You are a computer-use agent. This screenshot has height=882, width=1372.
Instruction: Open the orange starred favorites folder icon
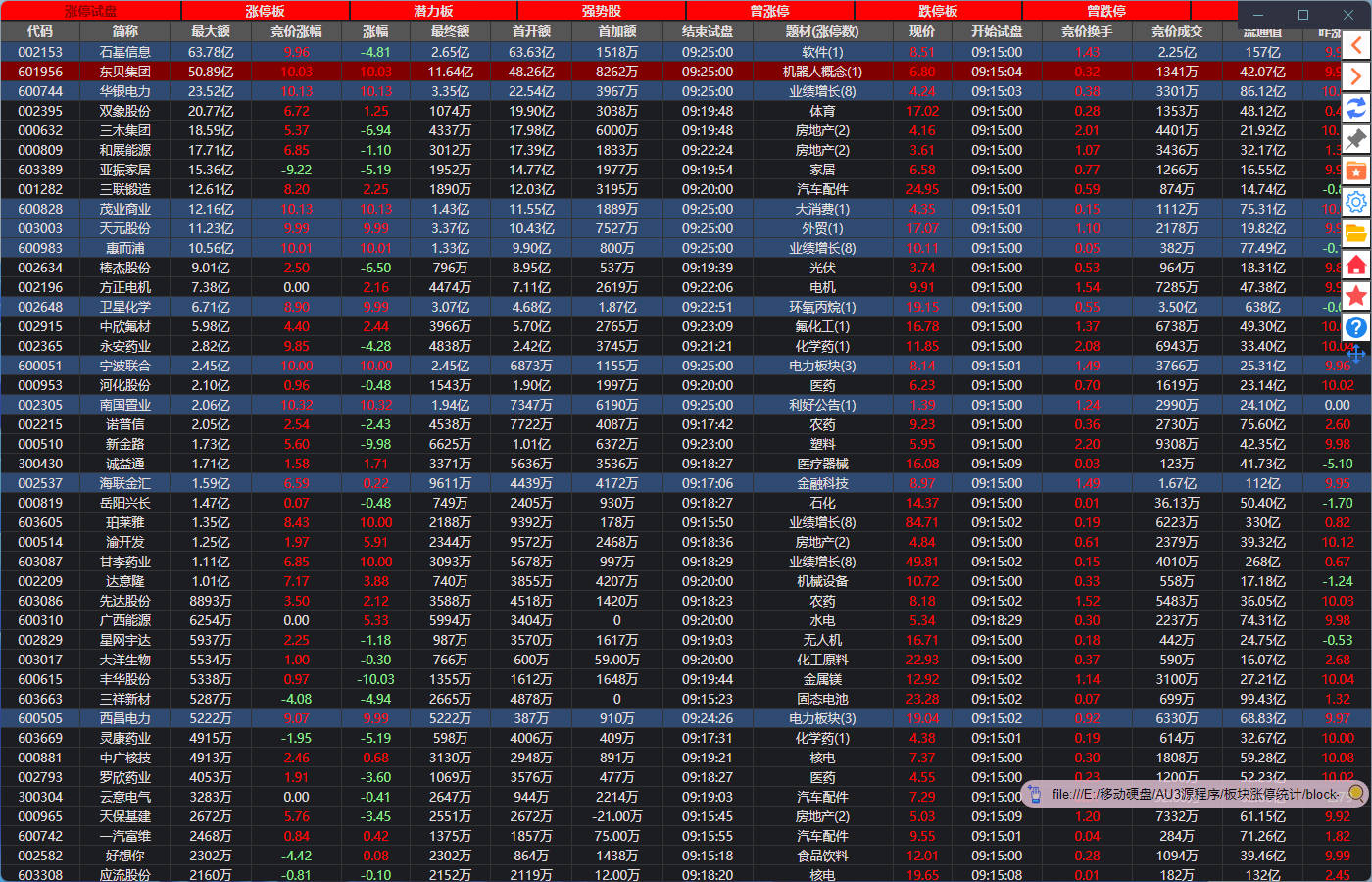pos(1356,171)
